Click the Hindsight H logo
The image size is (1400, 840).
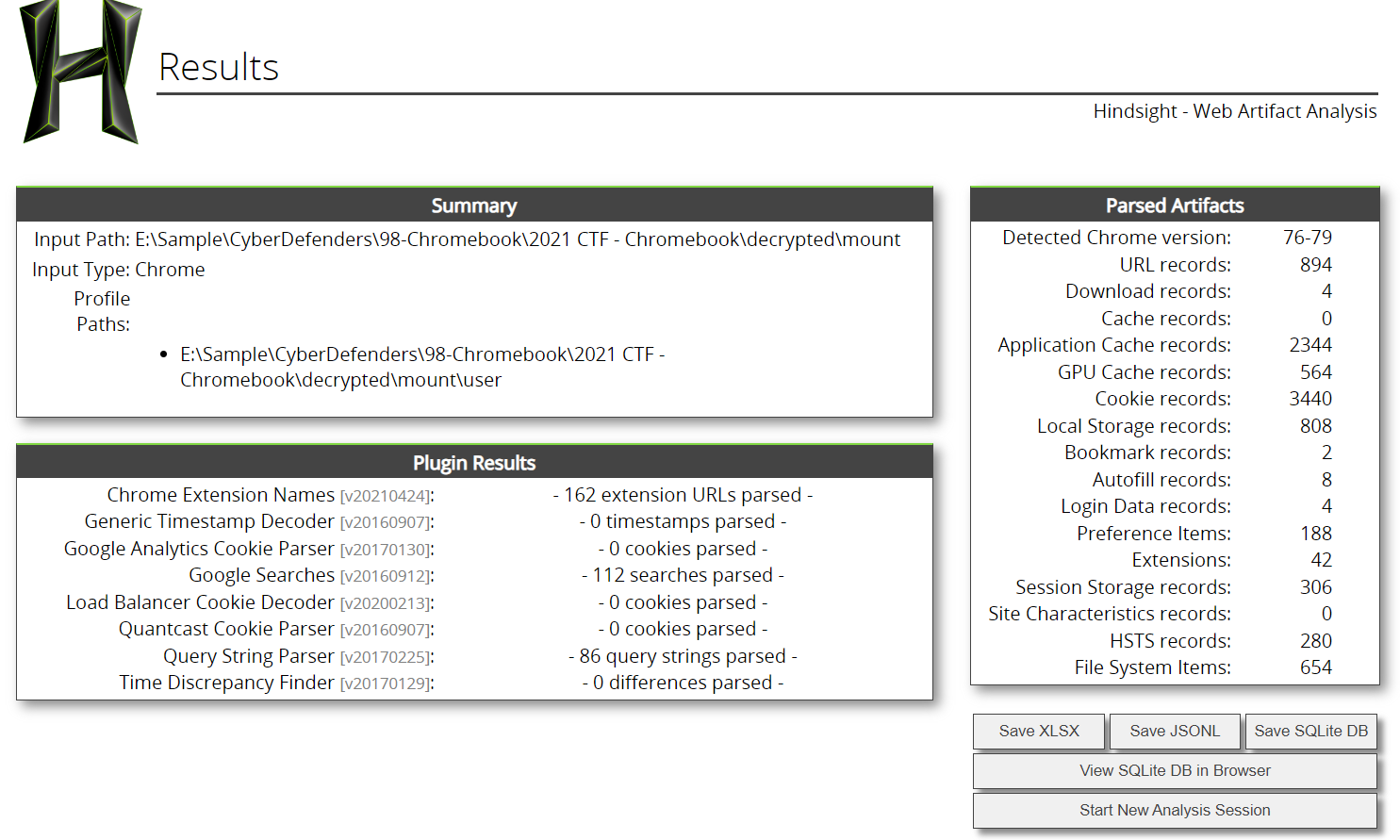pos(80,73)
